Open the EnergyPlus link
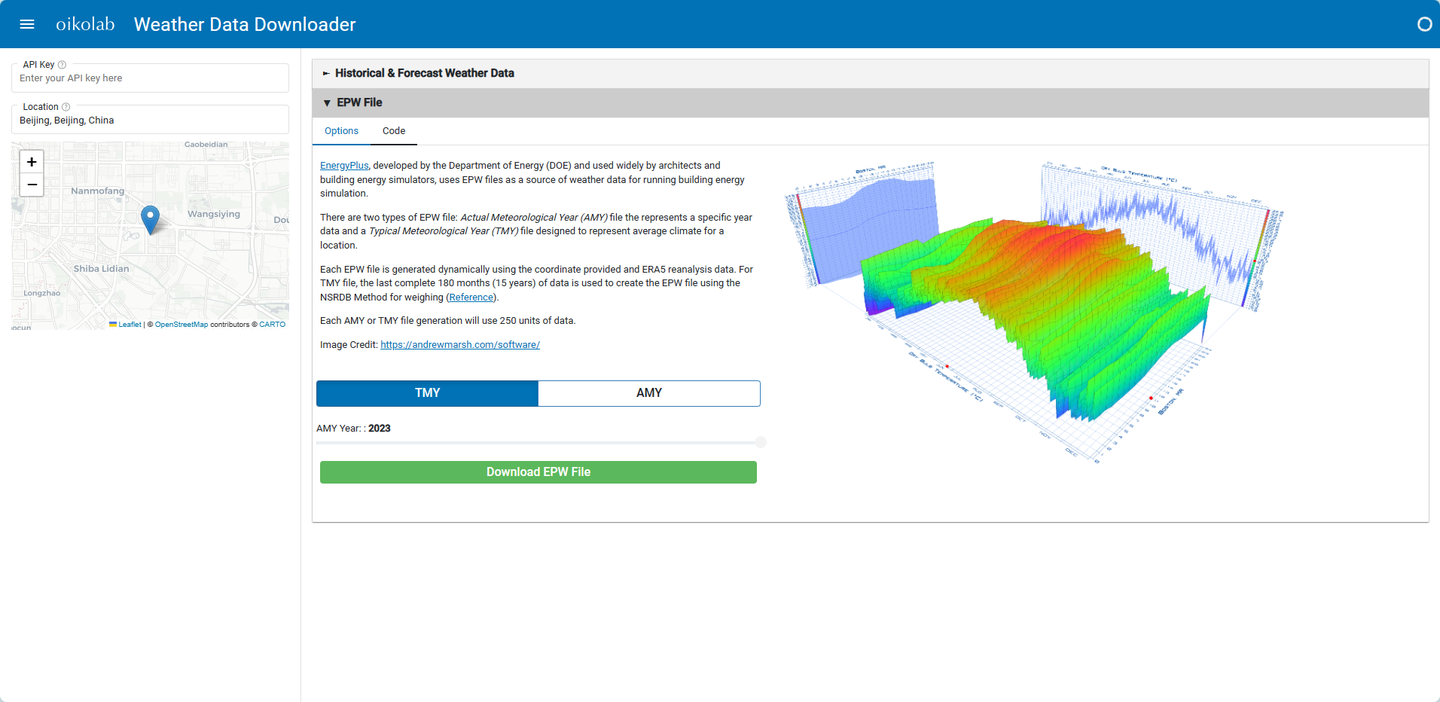Viewport: 1440px width, 702px height. [x=345, y=165]
